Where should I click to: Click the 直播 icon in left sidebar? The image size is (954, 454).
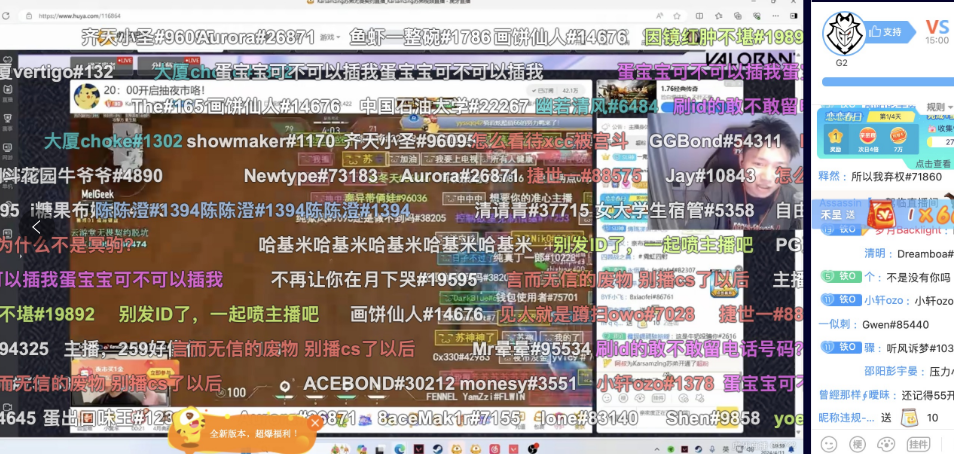8,93
